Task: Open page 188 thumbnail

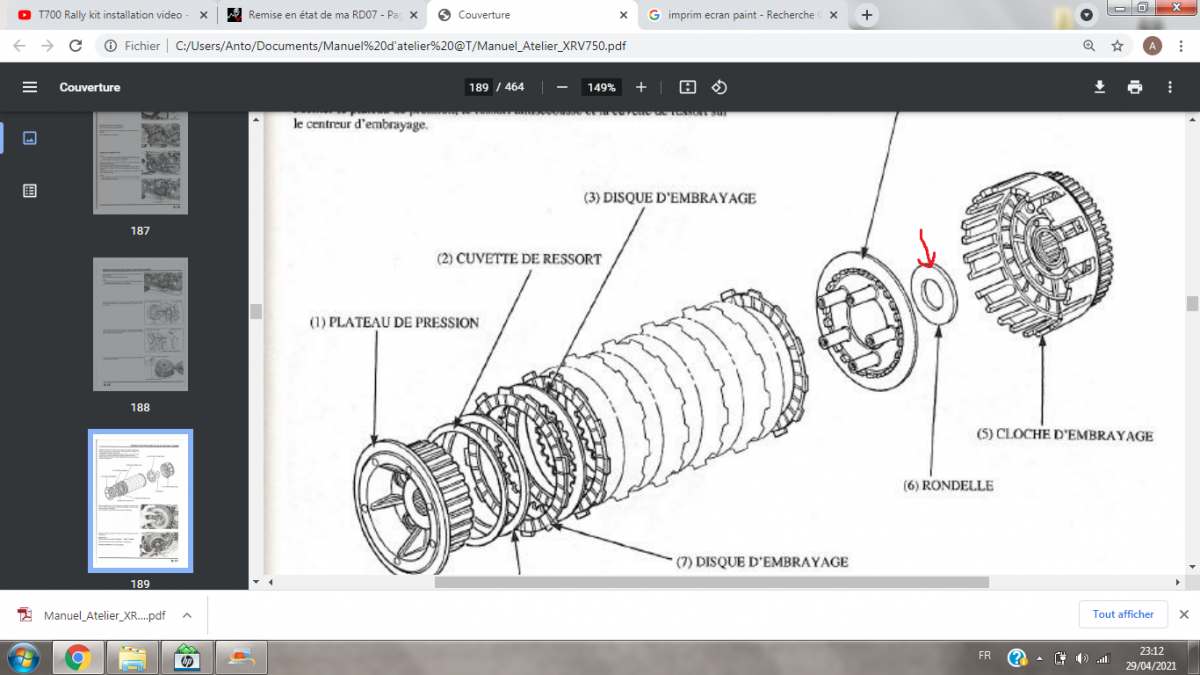Action: coord(140,323)
